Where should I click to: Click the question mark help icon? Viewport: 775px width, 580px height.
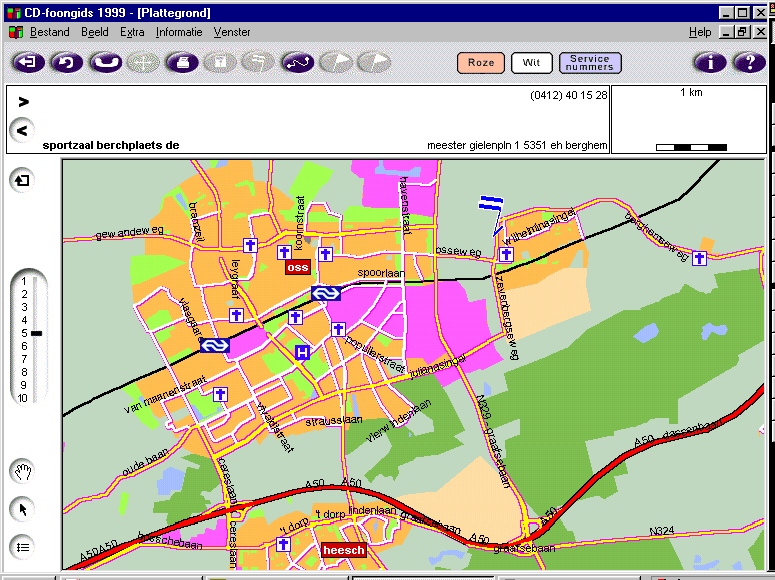(x=748, y=63)
